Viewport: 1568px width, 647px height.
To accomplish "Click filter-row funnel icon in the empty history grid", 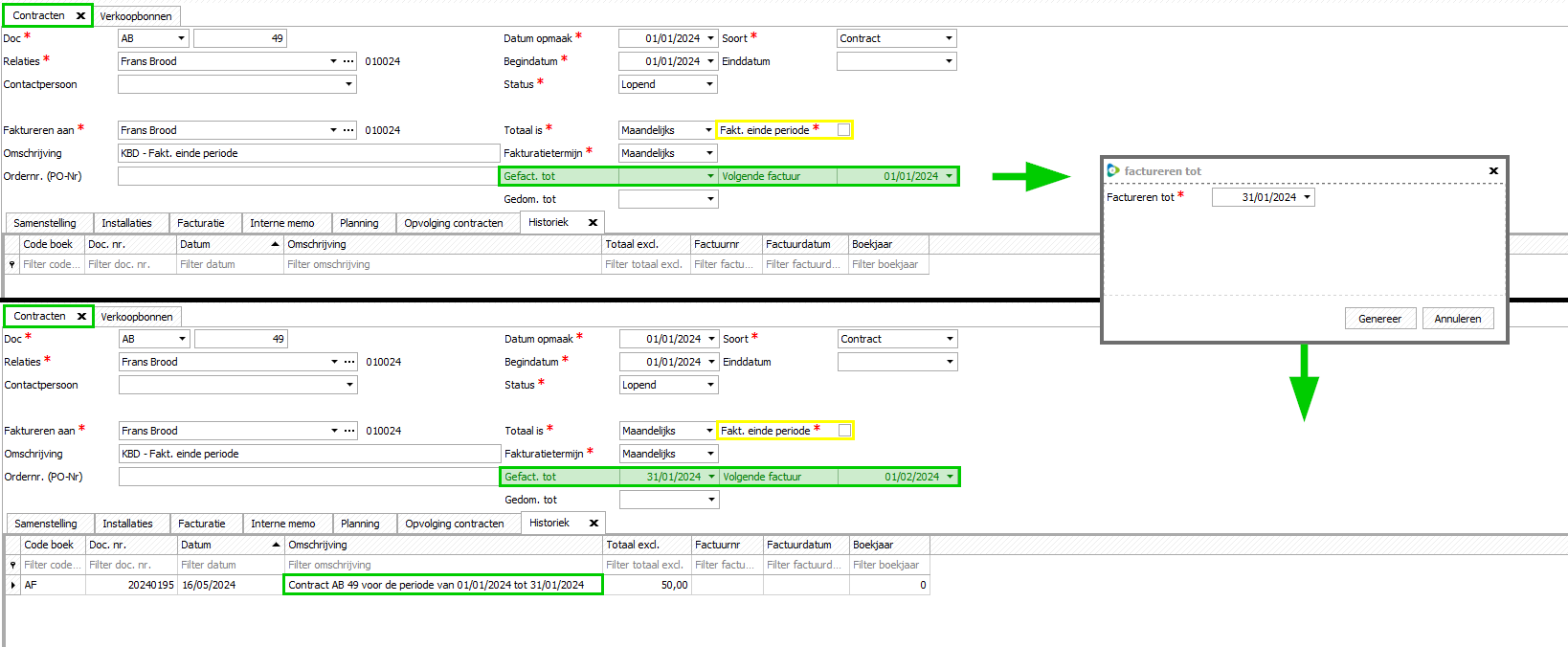I will [x=11, y=264].
